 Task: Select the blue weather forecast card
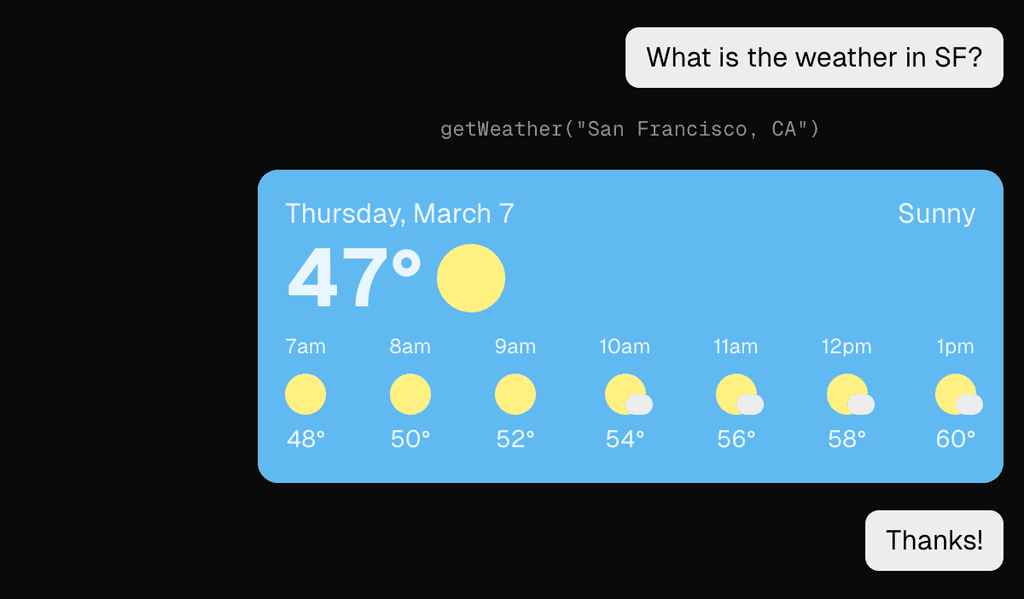coord(630,325)
